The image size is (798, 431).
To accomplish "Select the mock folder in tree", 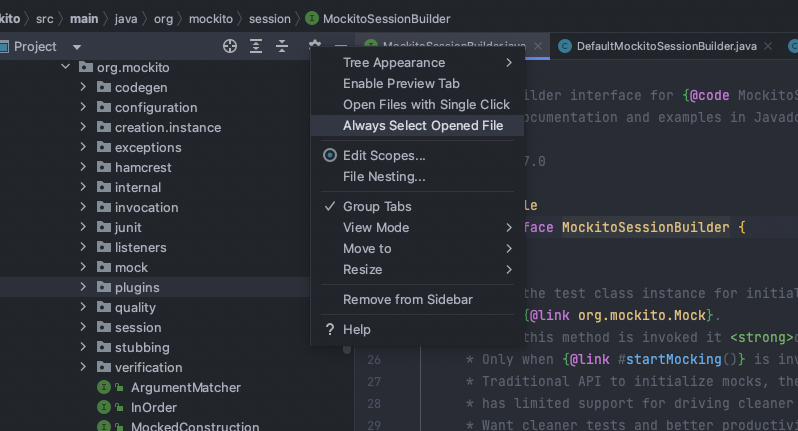I will 131,267.
